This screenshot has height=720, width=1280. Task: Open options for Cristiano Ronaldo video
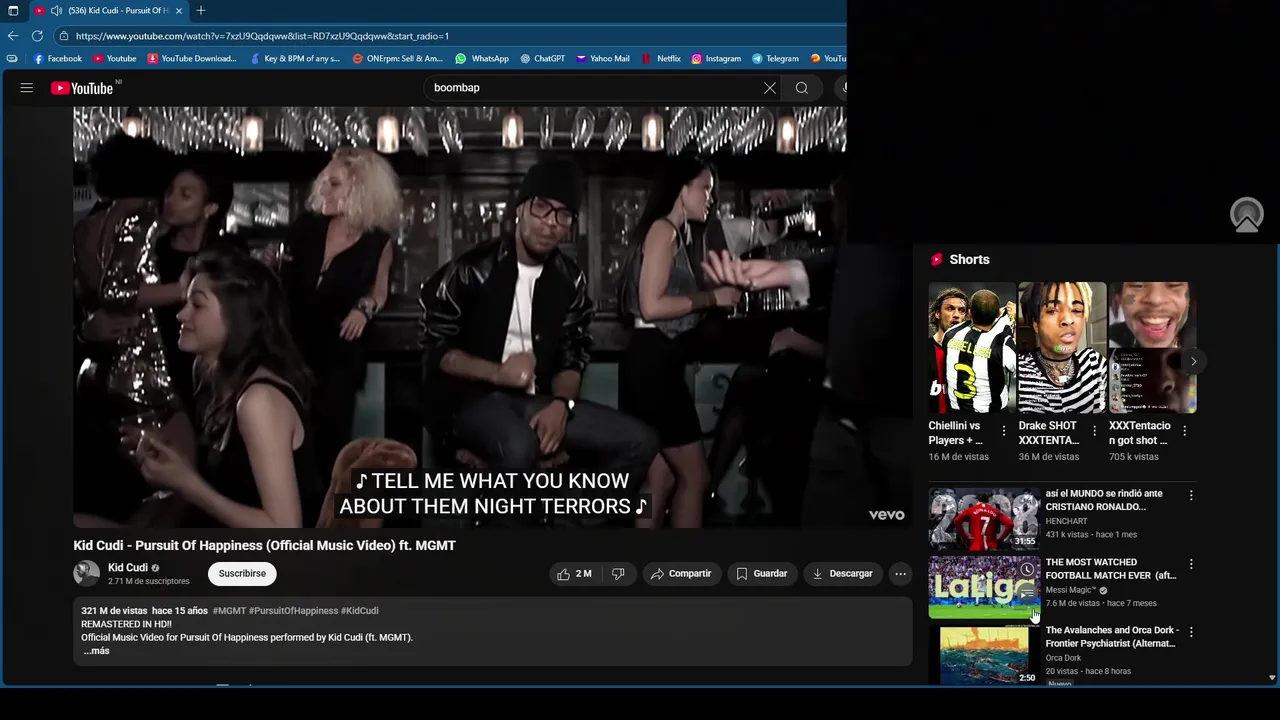[x=1190, y=495]
